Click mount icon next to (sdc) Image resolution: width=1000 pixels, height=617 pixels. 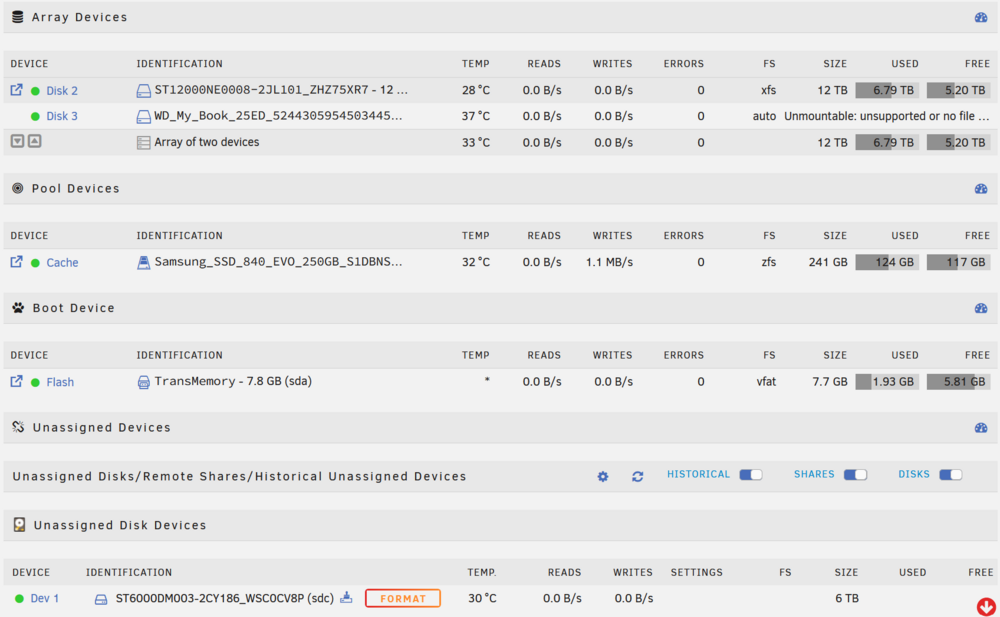click(x=346, y=597)
